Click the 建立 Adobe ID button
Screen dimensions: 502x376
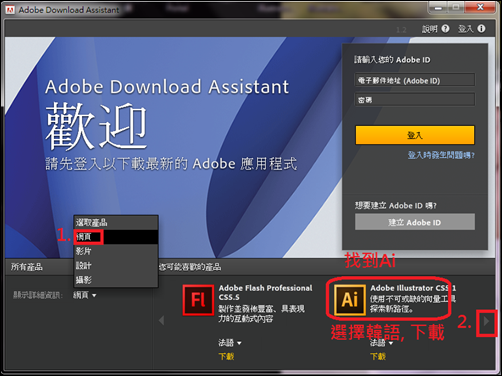[415, 222]
